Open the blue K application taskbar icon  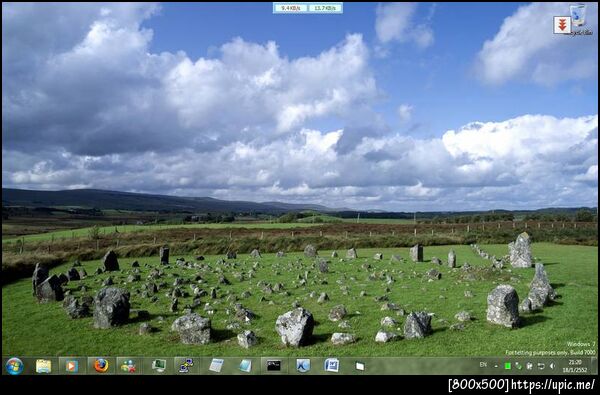pyautogui.click(x=303, y=366)
